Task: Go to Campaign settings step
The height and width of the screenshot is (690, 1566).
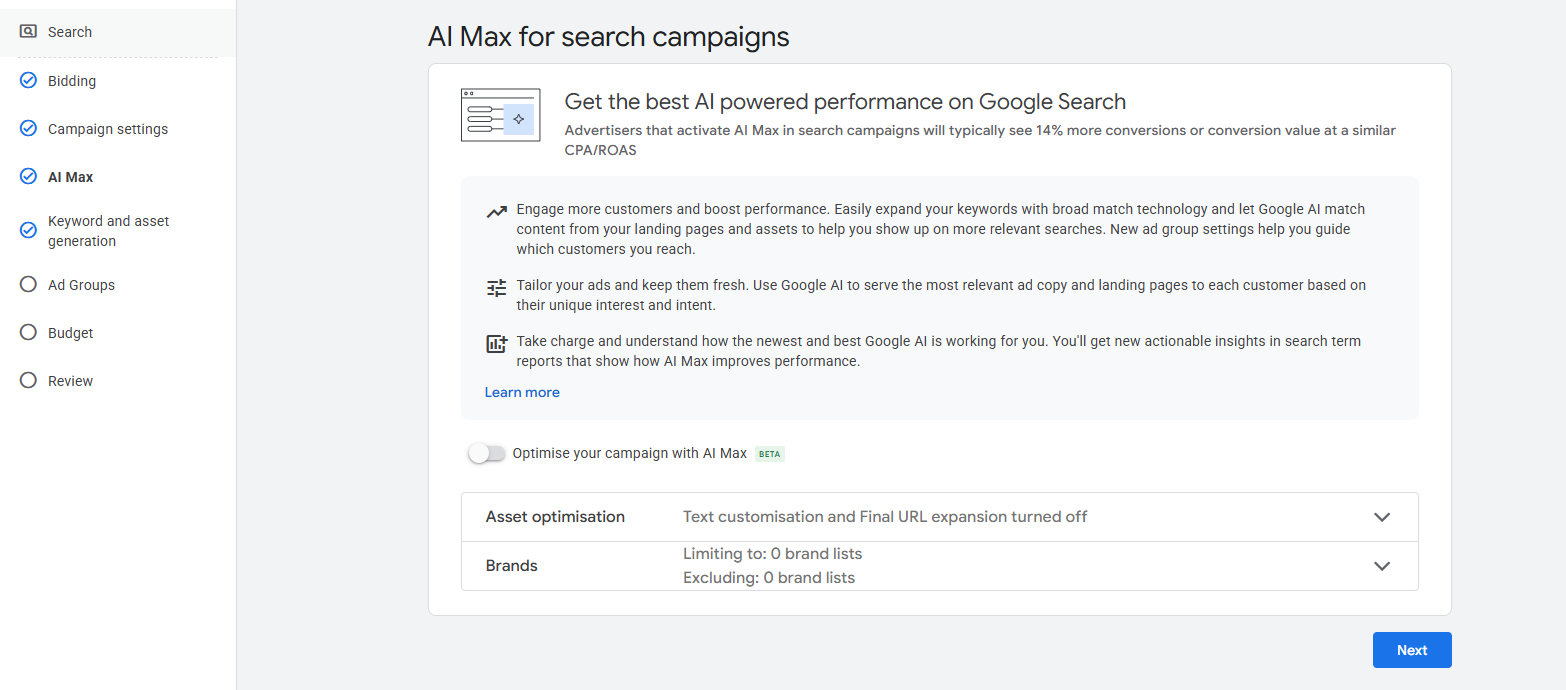Action: tap(108, 129)
